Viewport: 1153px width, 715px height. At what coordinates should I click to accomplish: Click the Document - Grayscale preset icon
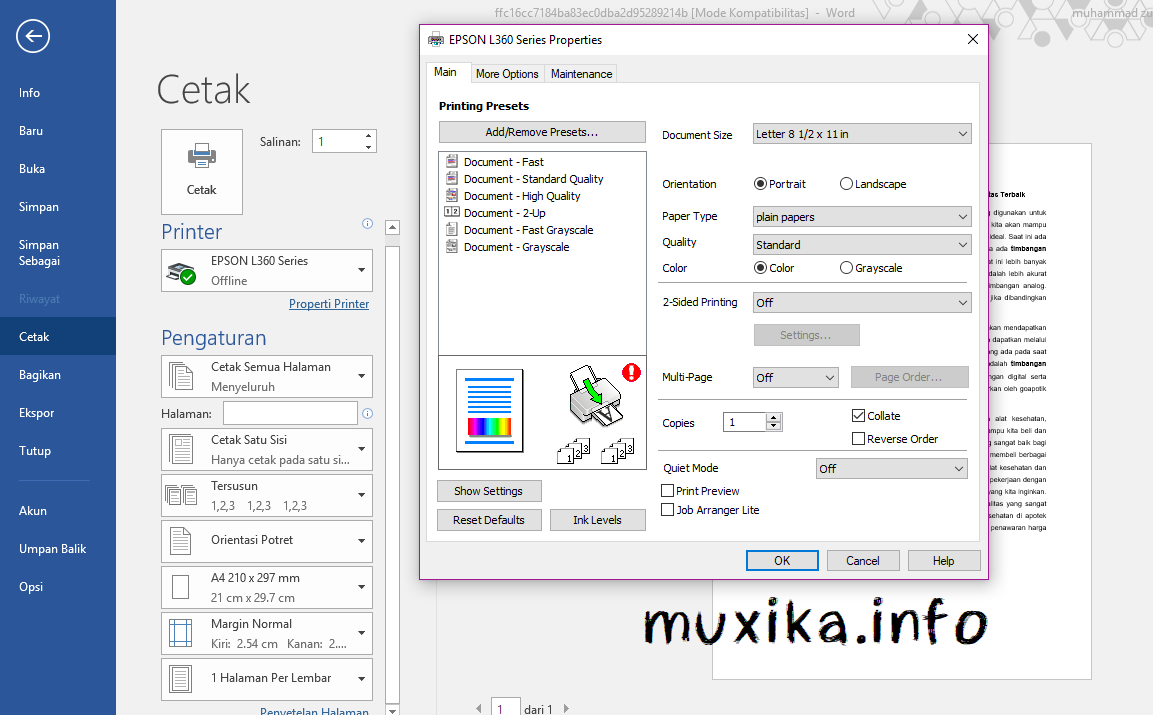[452, 246]
